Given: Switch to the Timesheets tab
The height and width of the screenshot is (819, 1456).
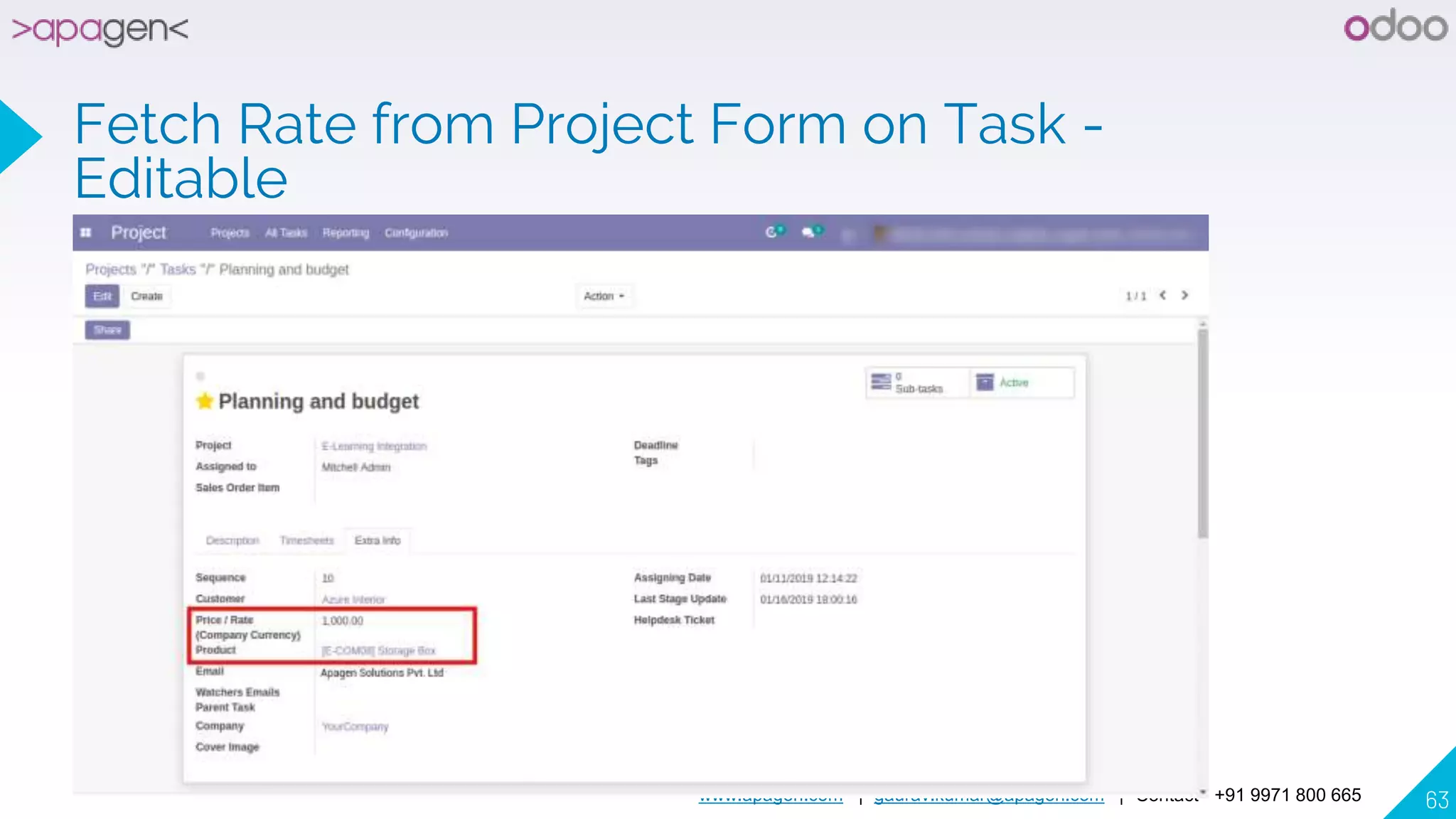Looking at the screenshot, I should coord(306,541).
